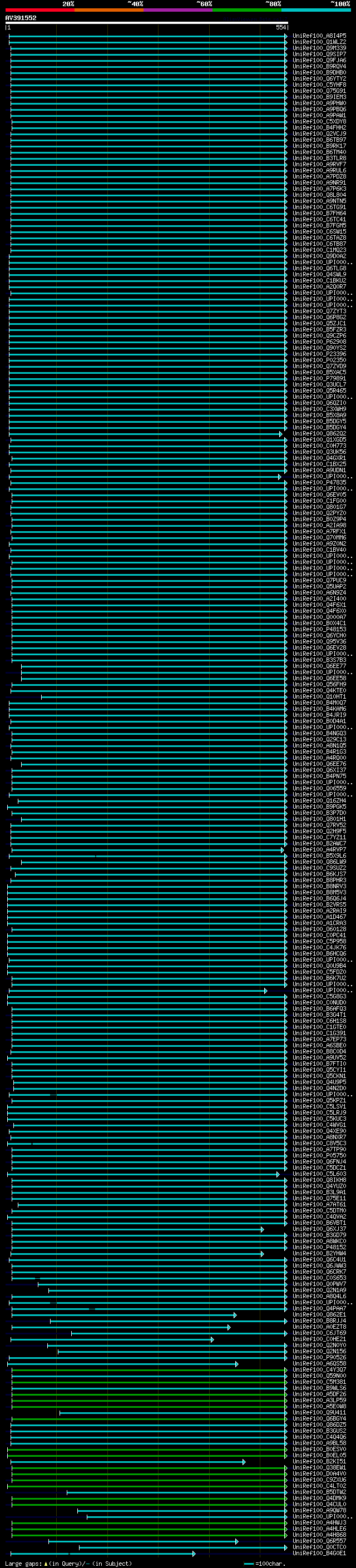Select the UniRef100_B3TLR8 label
356x1568 pixels.
pos(319,159)
